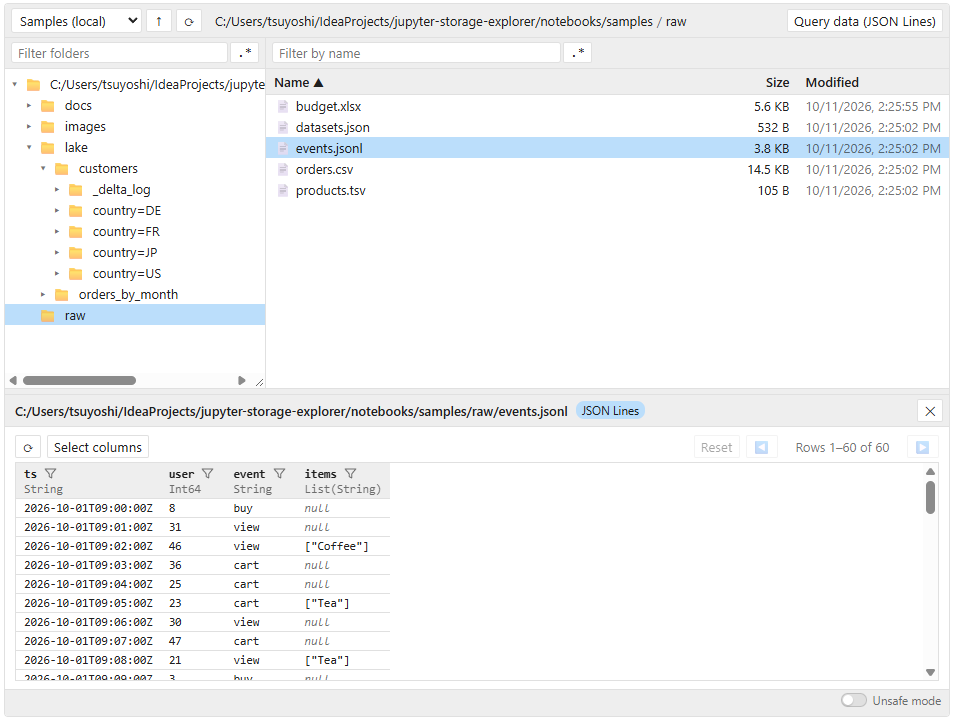The width and height of the screenshot is (955, 722).
Task: Expand the docs folder
Action: [29, 106]
